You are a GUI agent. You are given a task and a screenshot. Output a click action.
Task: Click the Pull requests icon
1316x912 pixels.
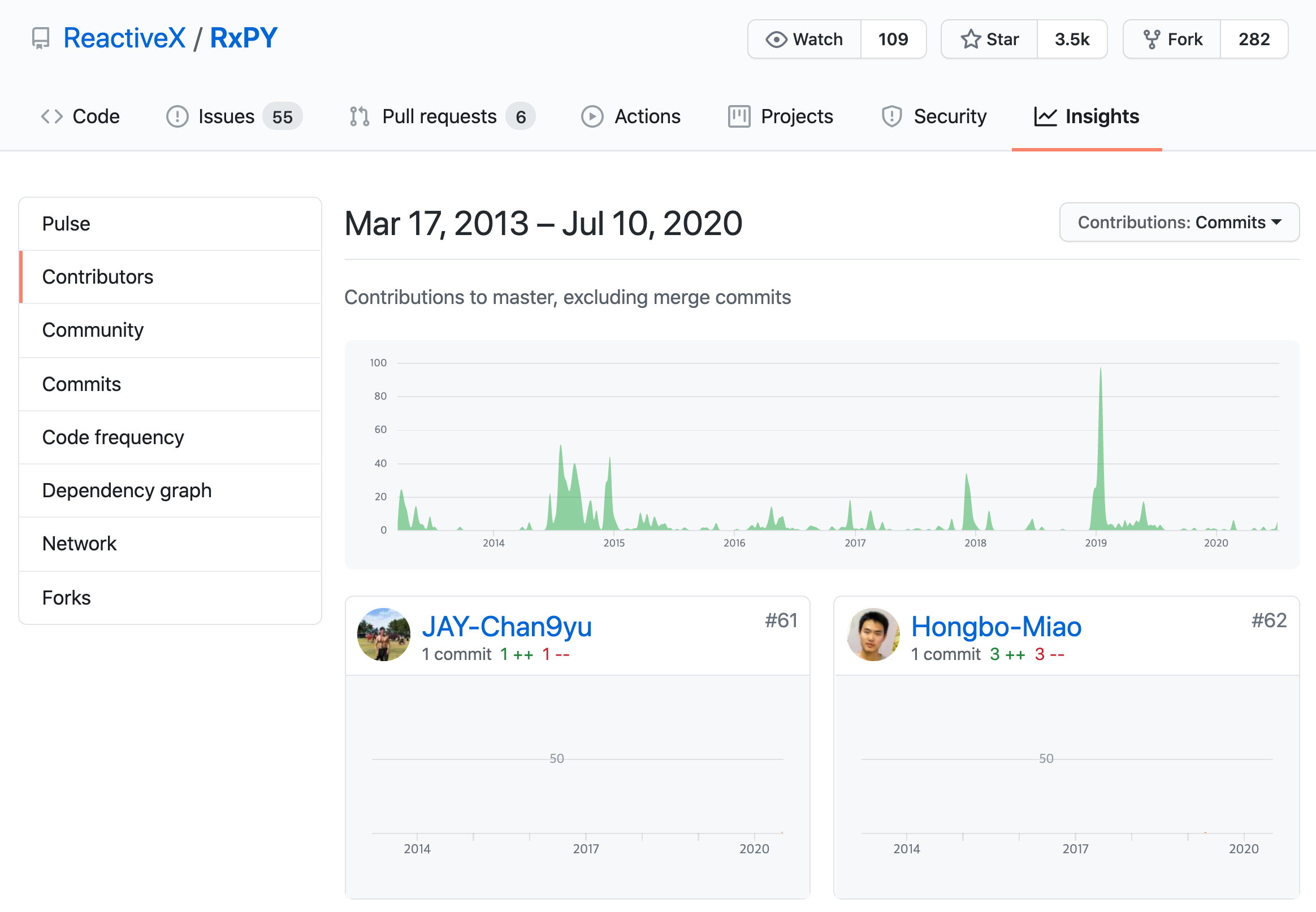[x=360, y=116]
